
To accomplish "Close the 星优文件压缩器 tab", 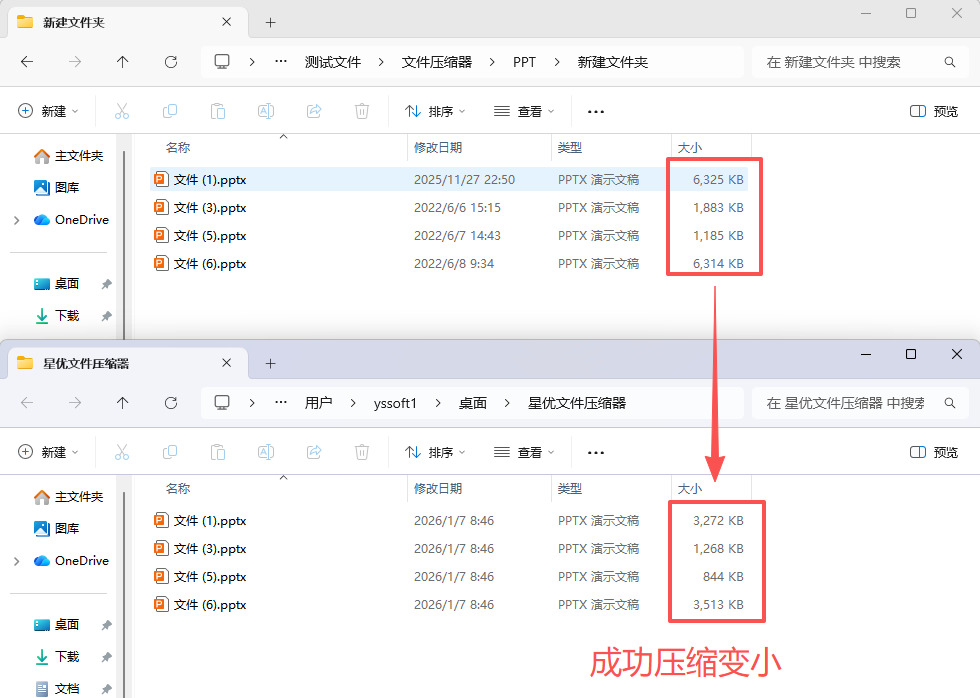I will [227, 362].
